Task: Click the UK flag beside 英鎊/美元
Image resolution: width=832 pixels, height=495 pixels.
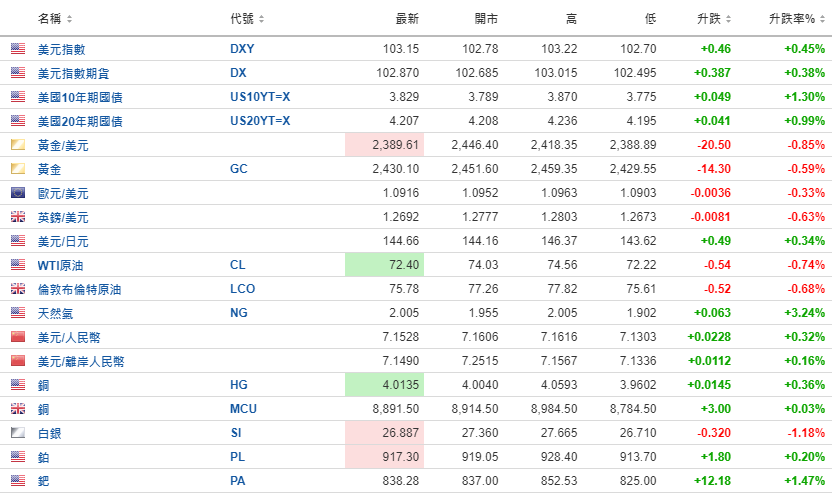Action: 18,217
